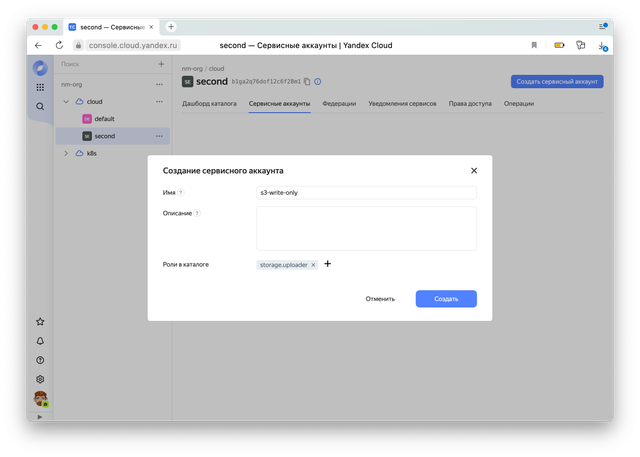Switch to the Федерации tab
Viewport: 640px width, 457px height.
click(339, 103)
